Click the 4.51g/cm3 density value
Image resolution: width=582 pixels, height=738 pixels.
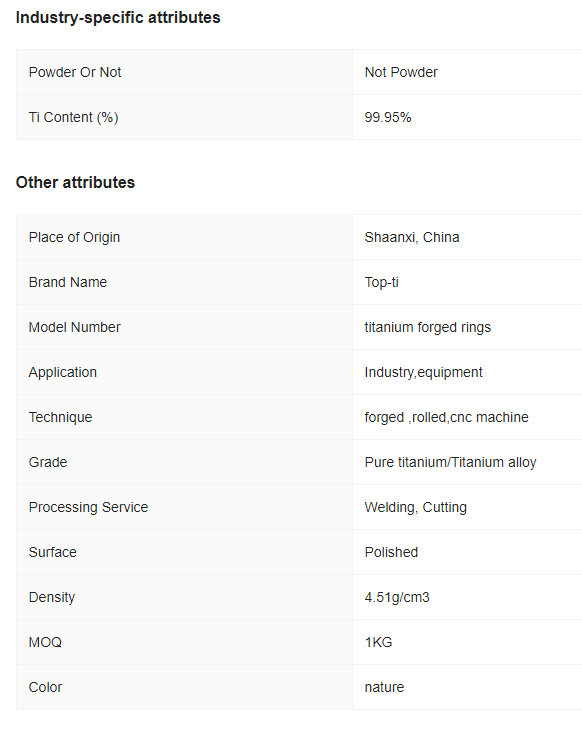click(x=397, y=597)
